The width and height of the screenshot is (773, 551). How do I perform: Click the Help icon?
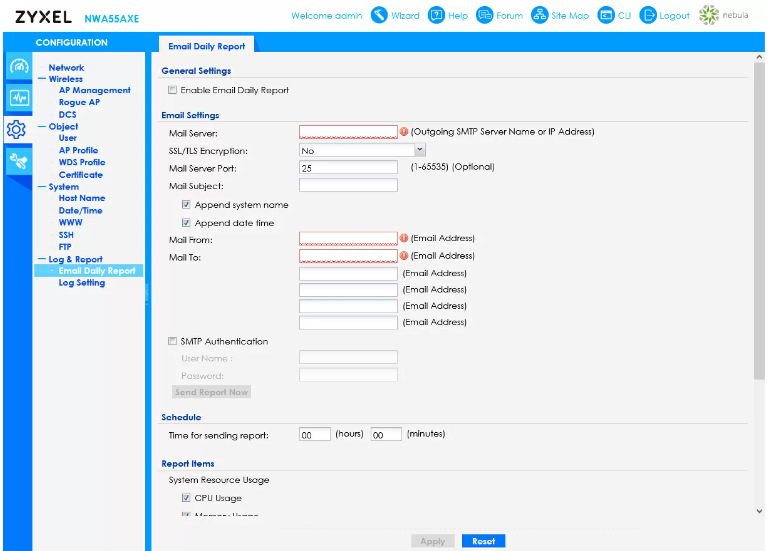[436, 16]
